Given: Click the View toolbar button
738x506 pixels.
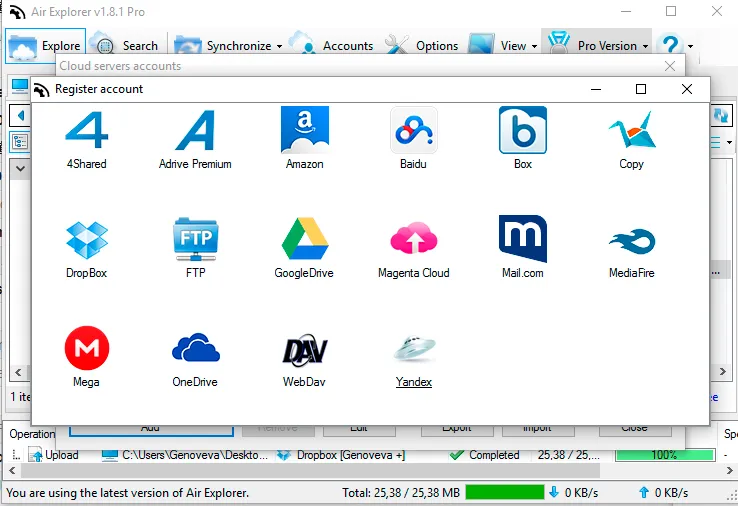Looking at the screenshot, I should [497, 46].
